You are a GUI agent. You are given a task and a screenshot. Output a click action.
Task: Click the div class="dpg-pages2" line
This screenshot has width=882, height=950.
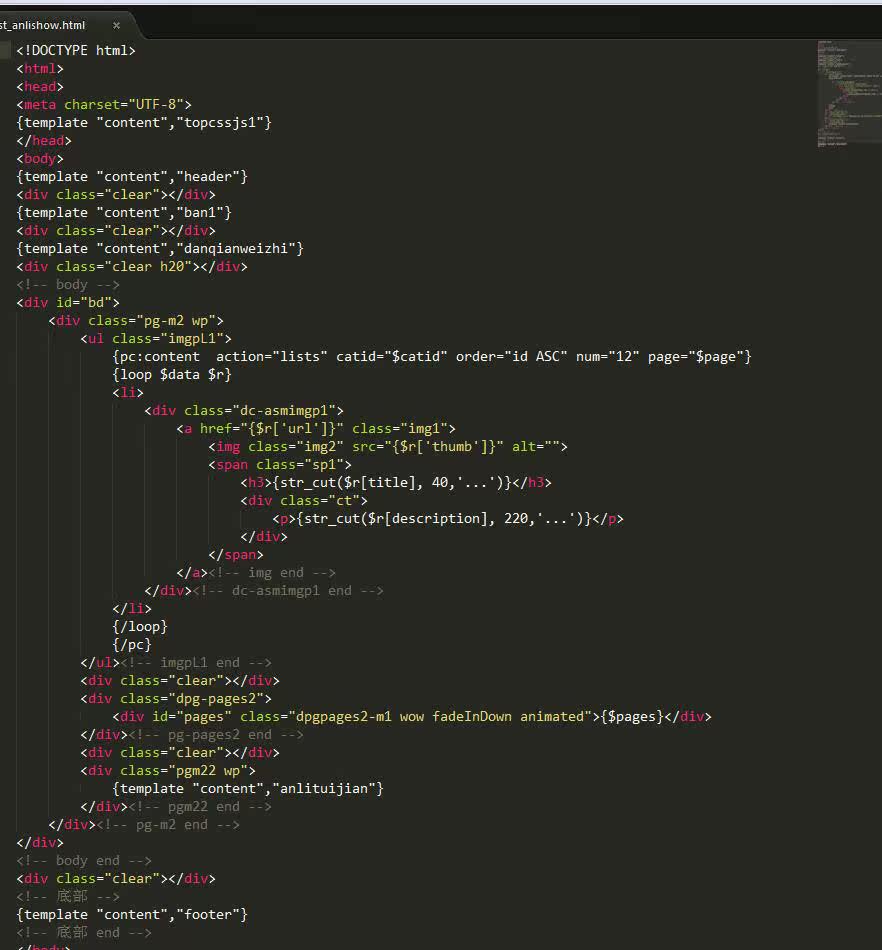(176, 699)
